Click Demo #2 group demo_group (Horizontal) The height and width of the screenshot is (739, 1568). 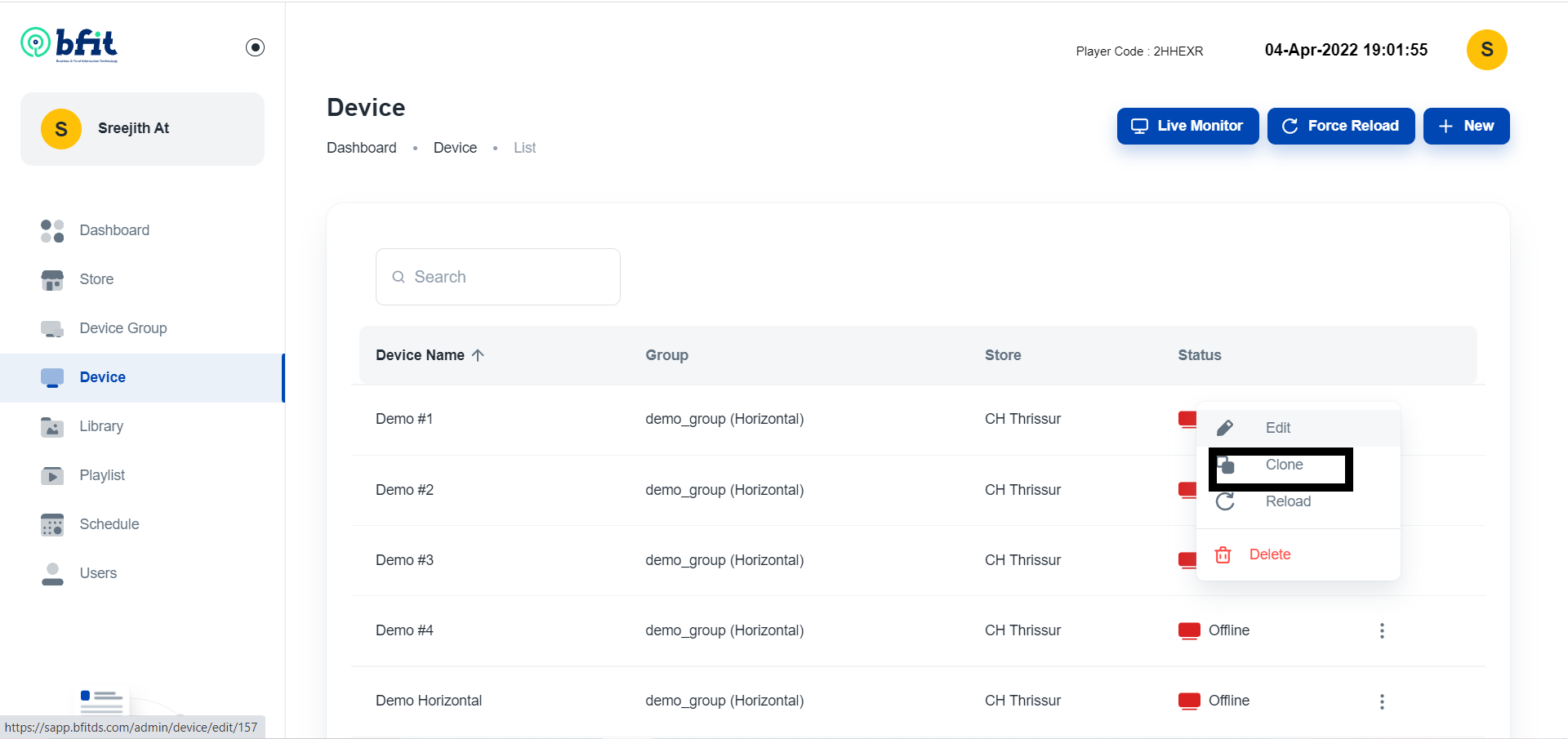coord(724,490)
